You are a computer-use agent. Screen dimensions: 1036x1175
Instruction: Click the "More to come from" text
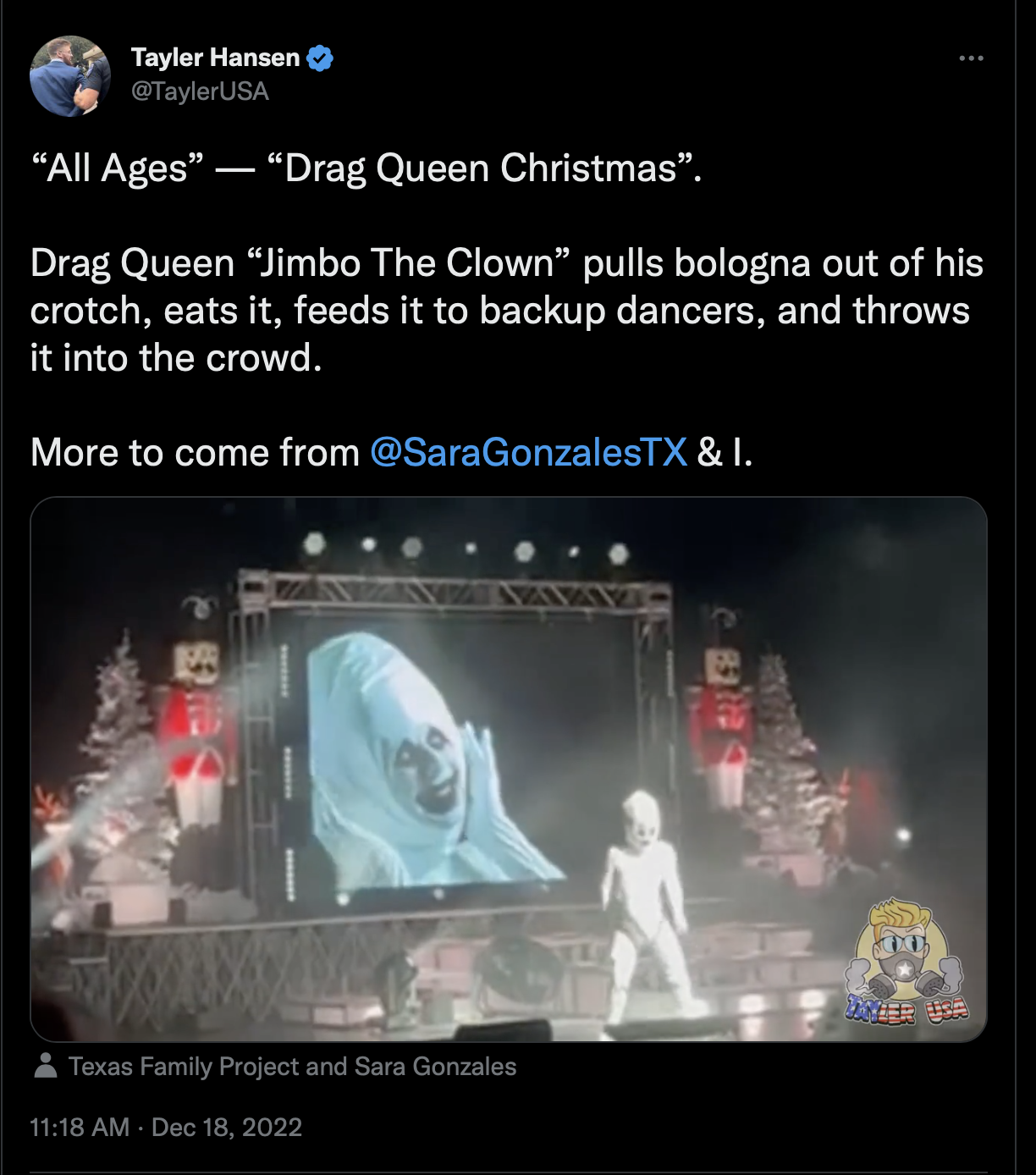[196, 452]
